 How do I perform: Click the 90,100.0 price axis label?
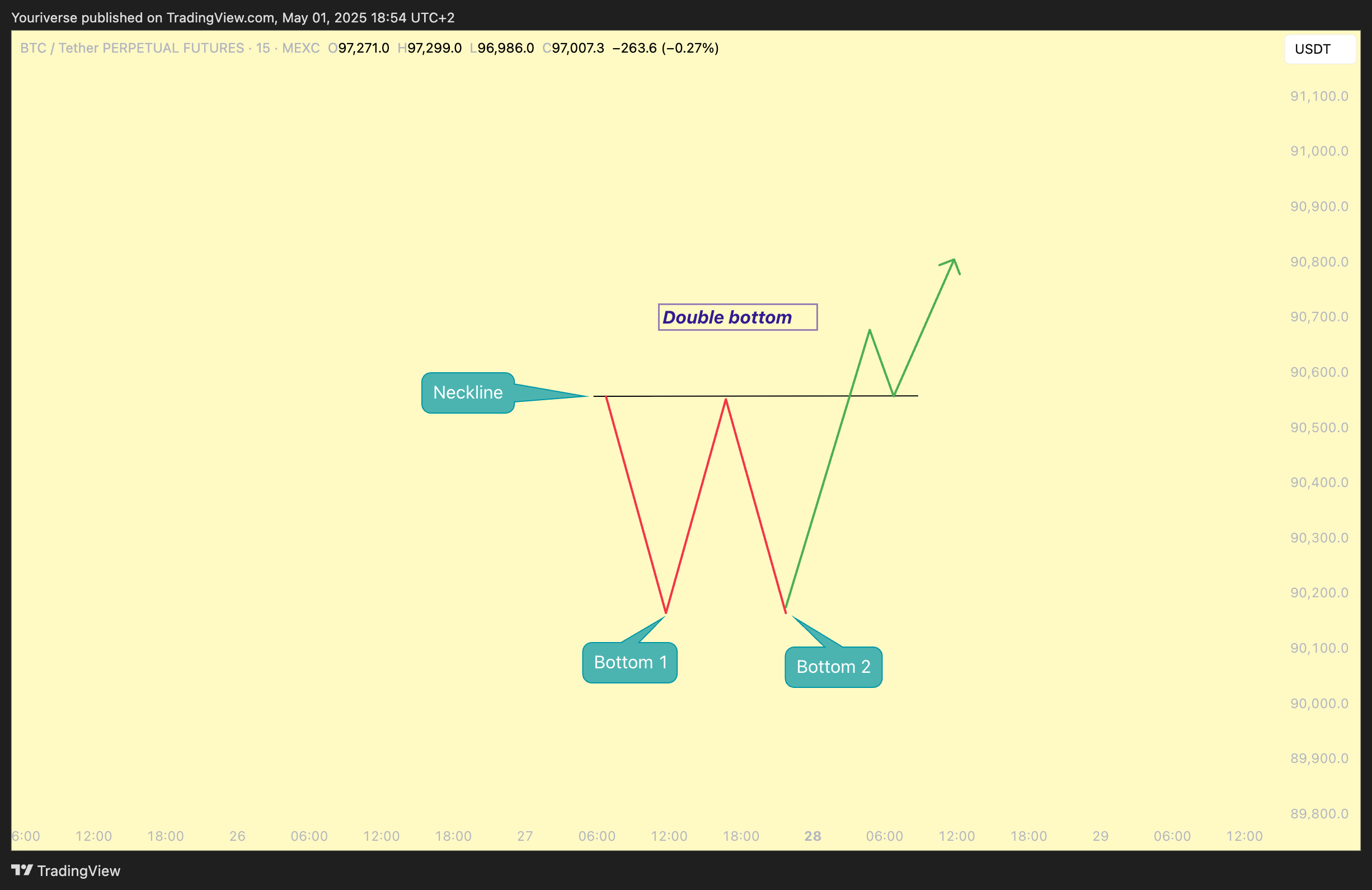click(1319, 648)
